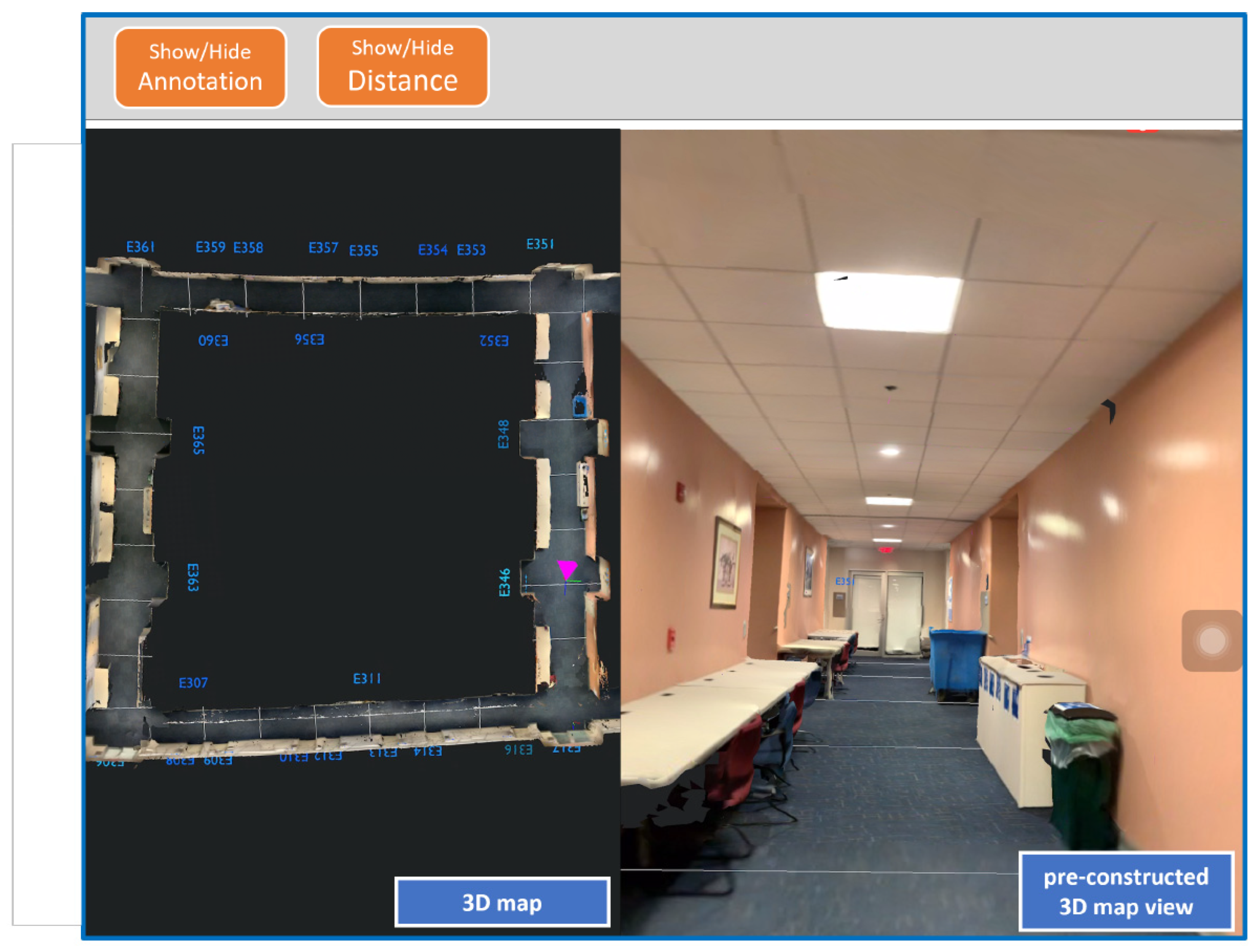Select room label E359 on map
Image resolution: width=1255 pixels, height=952 pixels.
click(210, 247)
